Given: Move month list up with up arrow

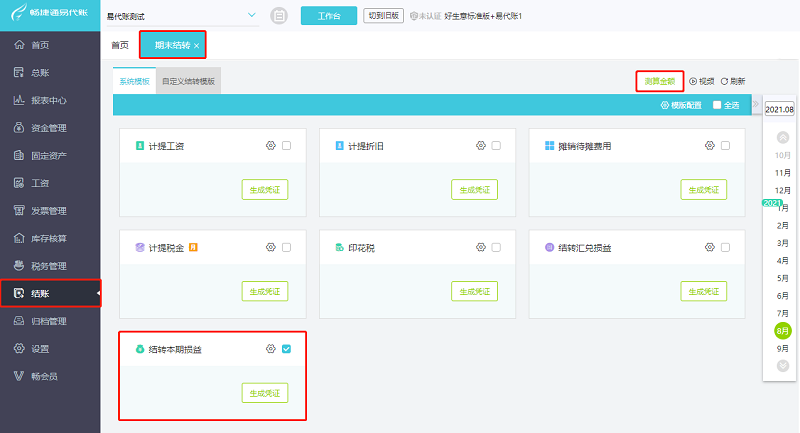Looking at the screenshot, I should click(x=783, y=137).
